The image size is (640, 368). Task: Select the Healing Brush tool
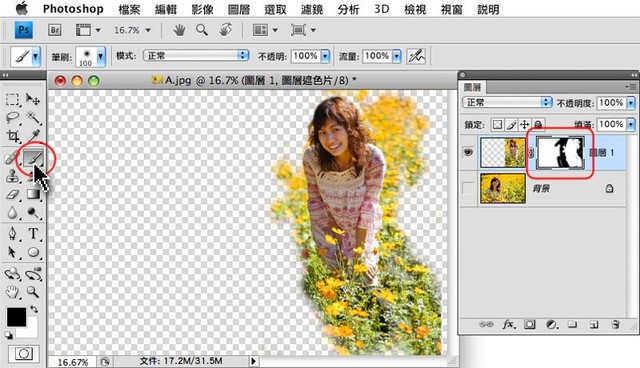[x=11, y=158]
